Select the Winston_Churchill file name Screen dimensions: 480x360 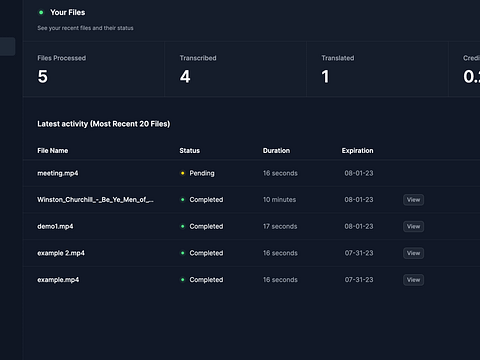95,200
